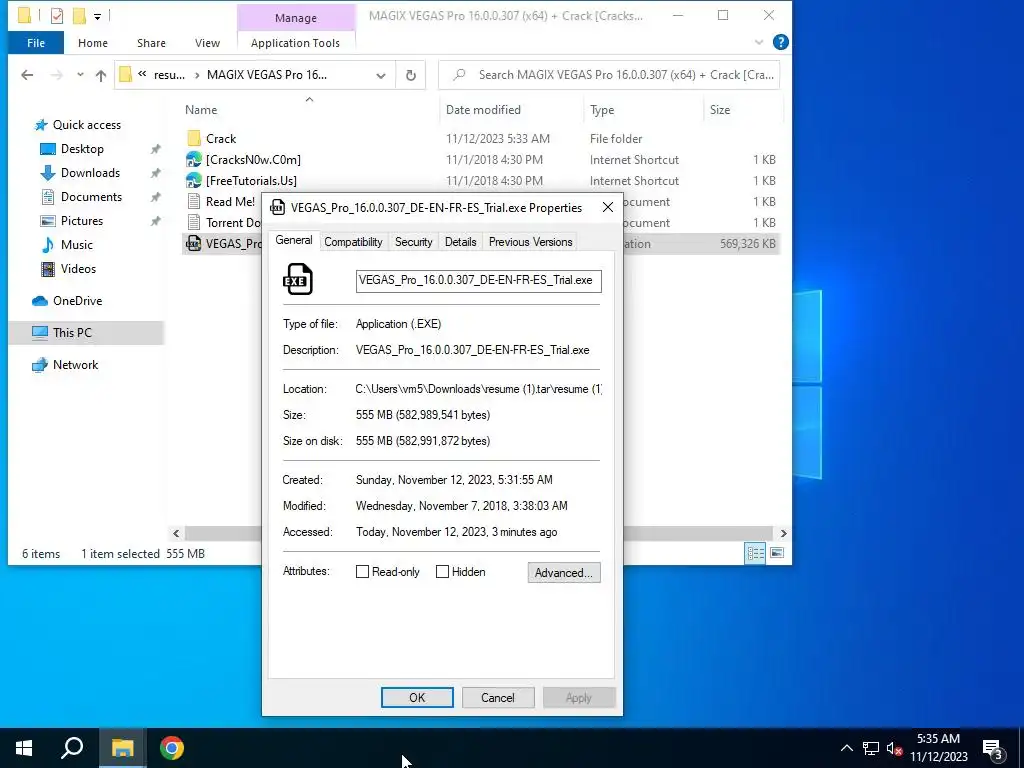Click the file name field in Properties
Viewport: 1024px width, 768px height.
pyautogui.click(x=479, y=280)
